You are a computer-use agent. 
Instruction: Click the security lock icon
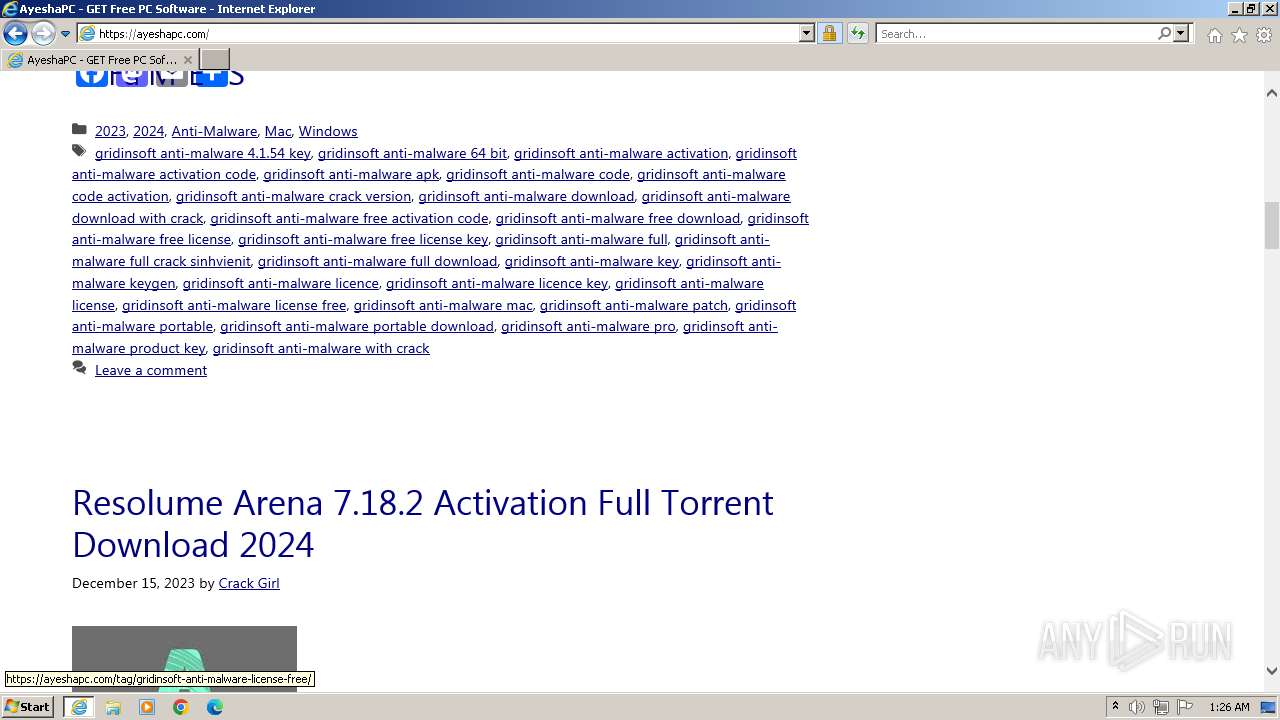coord(829,33)
